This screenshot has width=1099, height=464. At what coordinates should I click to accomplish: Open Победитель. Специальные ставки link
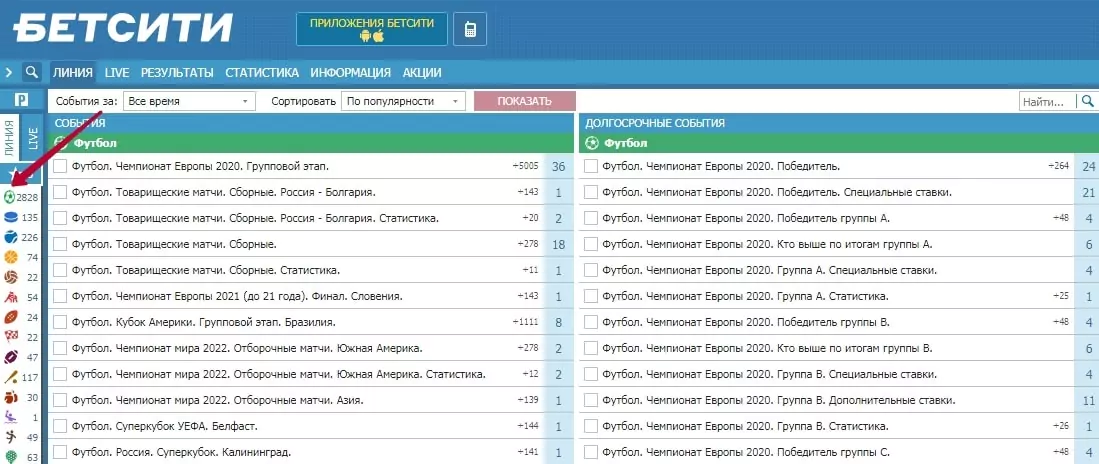point(777,192)
